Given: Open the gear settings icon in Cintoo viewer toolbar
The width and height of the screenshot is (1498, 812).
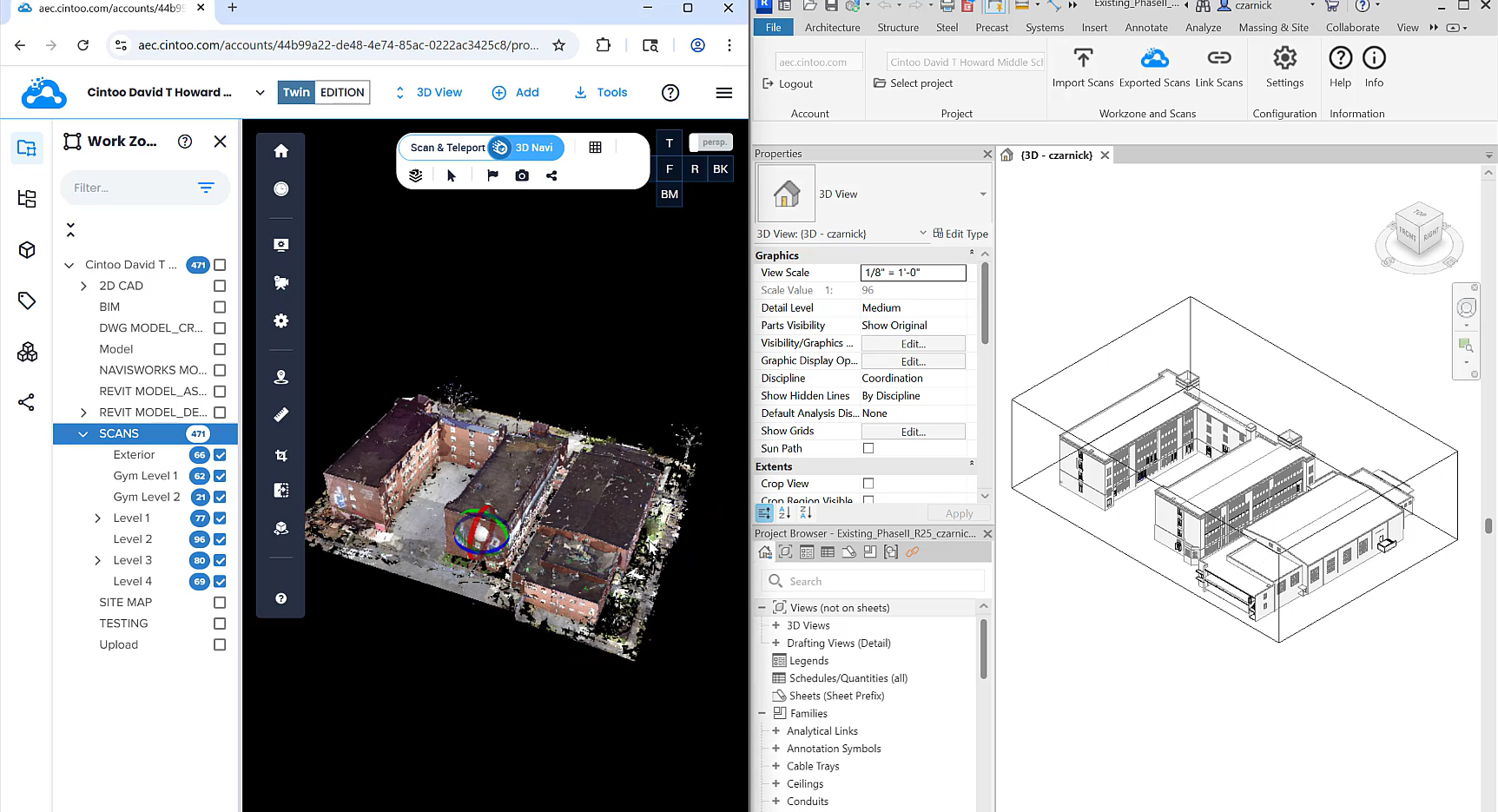Looking at the screenshot, I should point(280,320).
